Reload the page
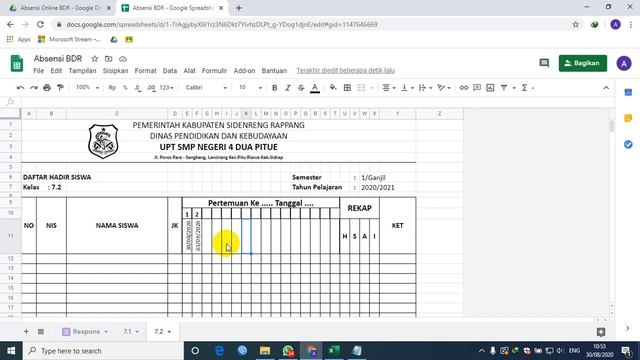Image resolution: width=640 pixels, height=360 pixels. 40,24
